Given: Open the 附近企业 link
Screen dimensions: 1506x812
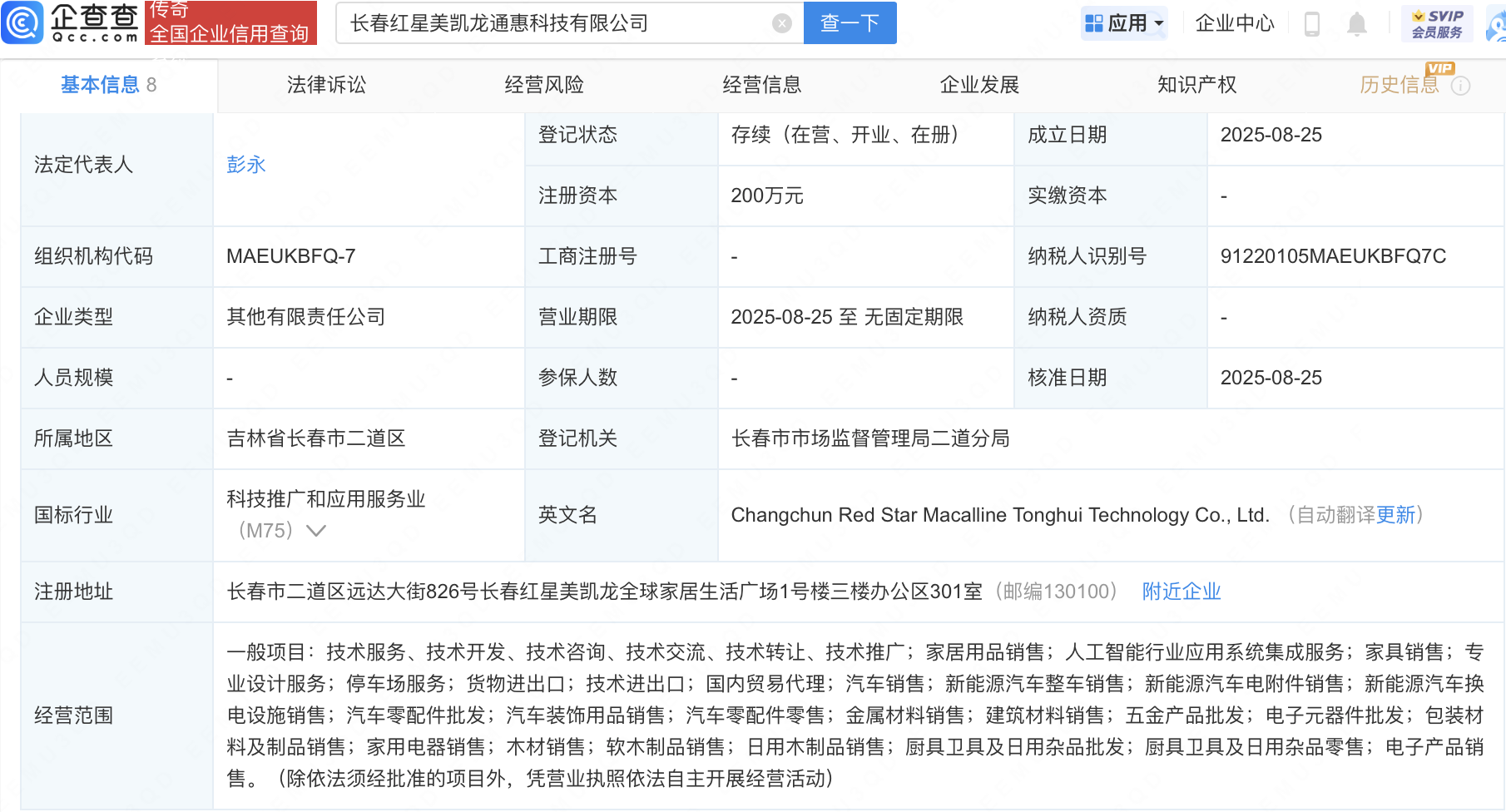Looking at the screenshot, I should (x=1182, y=592).
